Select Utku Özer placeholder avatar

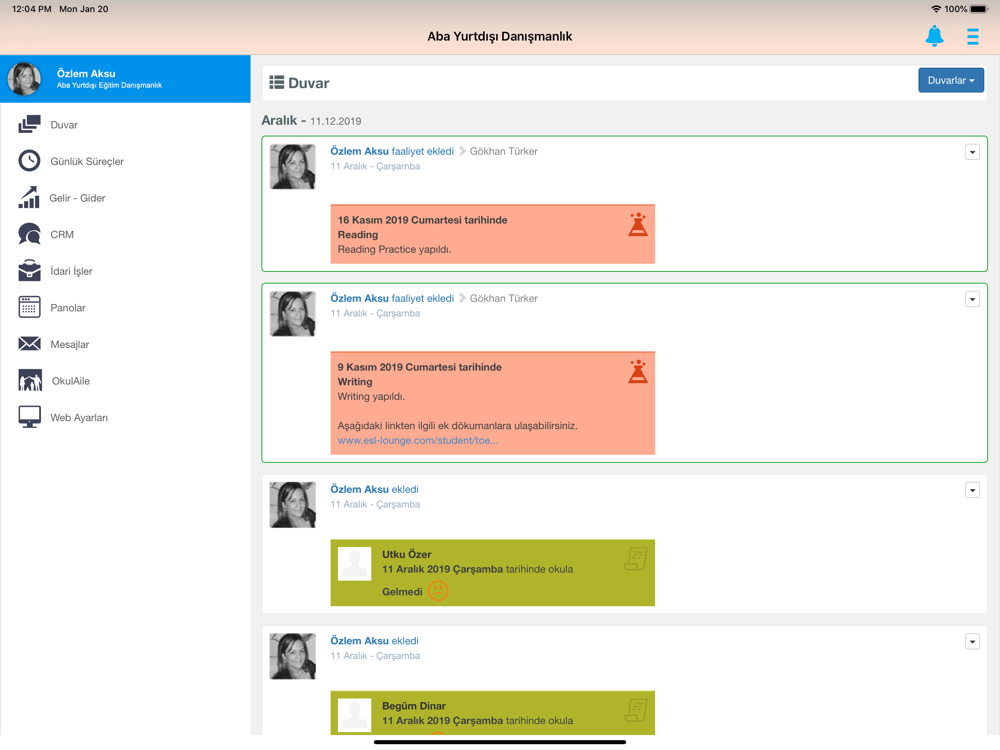(x=354, y=563)
